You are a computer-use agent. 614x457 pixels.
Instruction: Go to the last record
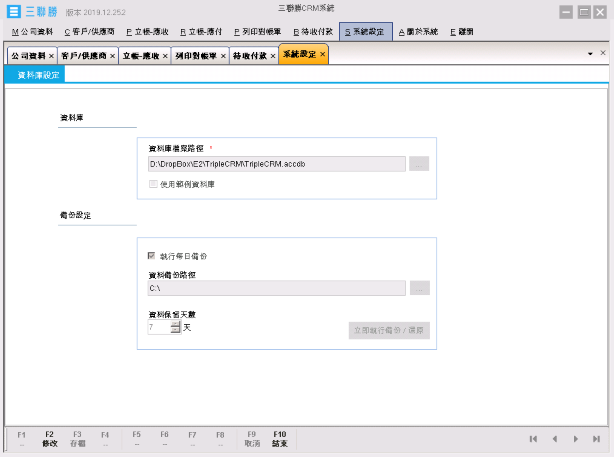(596, 439)
